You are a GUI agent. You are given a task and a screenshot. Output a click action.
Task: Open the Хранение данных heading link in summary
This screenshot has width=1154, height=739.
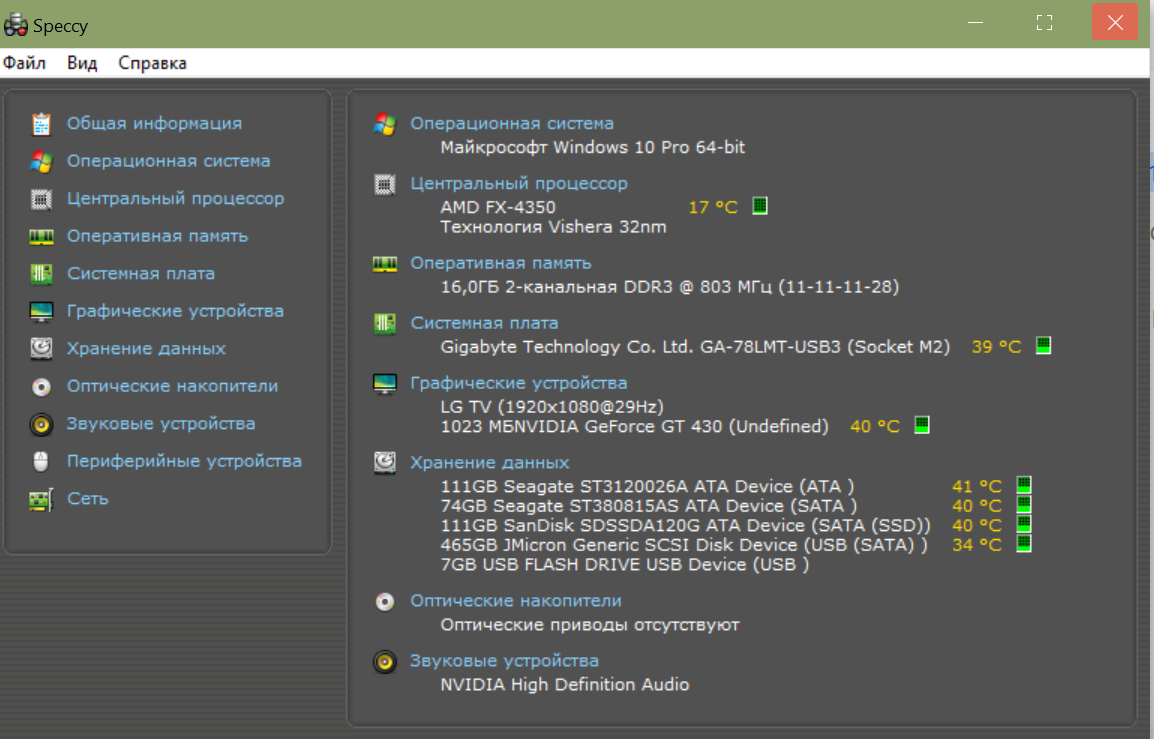pyautogui.click(x=489, y=463)
